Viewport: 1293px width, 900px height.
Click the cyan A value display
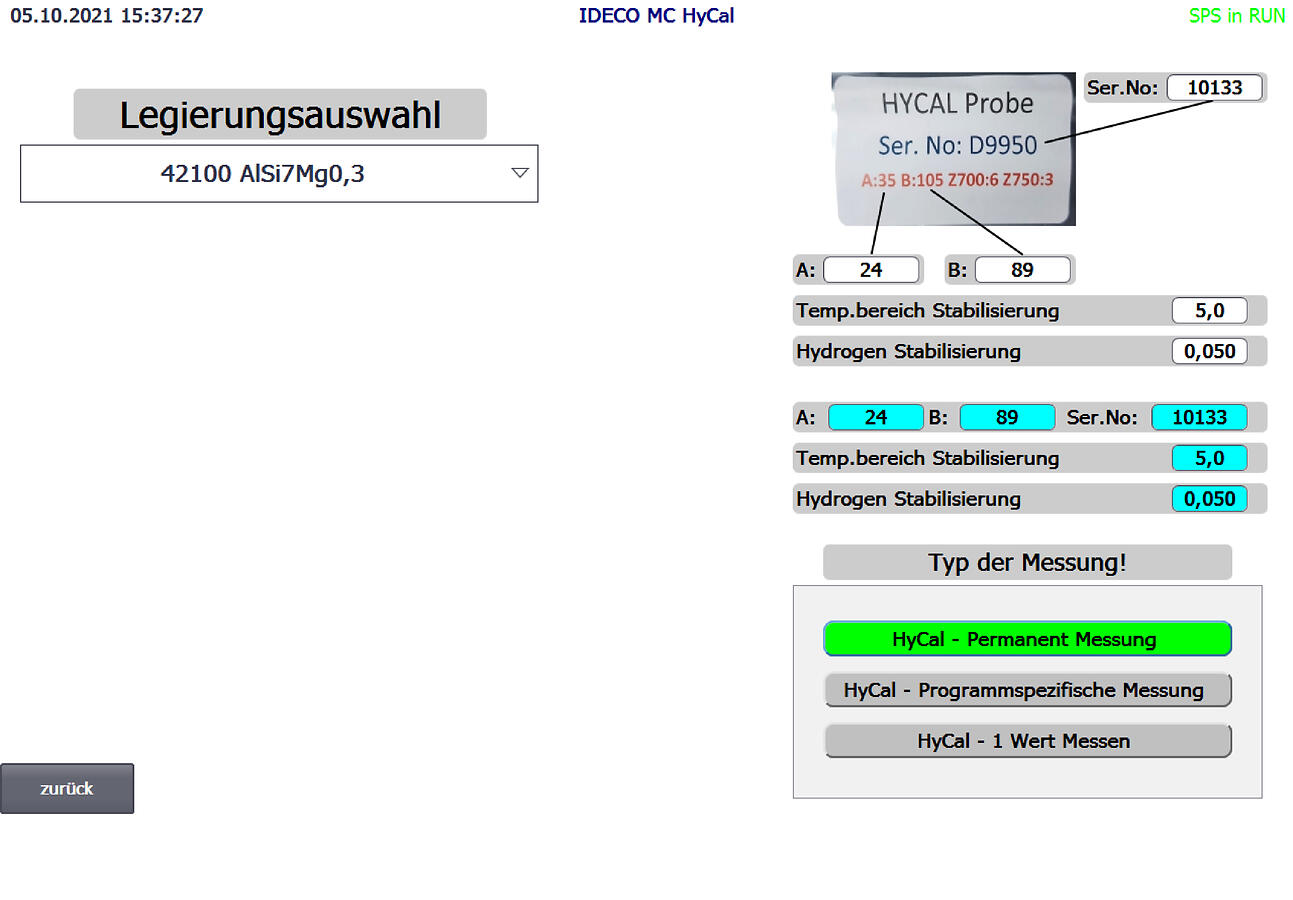coord(875,418)
